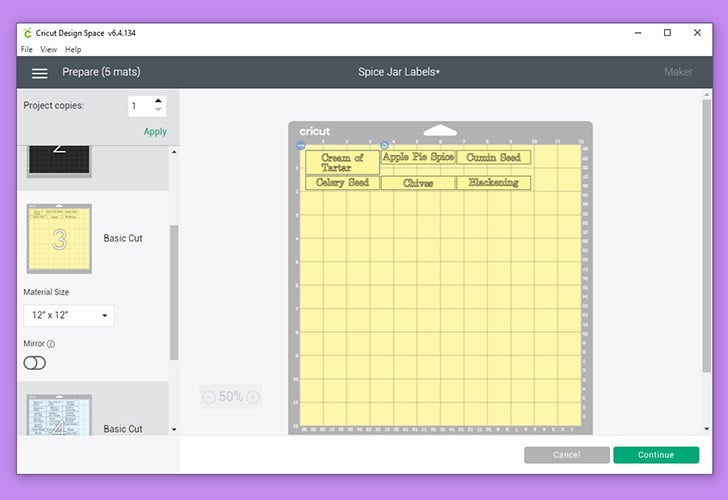Click the green Continue button
Image resolution: width=728 pixels, height=500 pixels.
[656, 455]
